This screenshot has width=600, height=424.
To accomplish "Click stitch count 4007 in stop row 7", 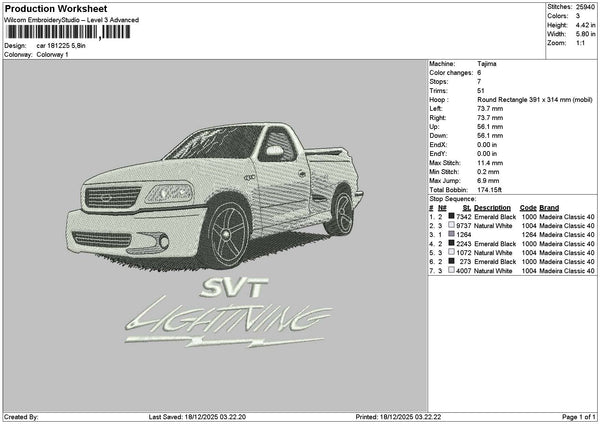I will click(x=463, y=271).
